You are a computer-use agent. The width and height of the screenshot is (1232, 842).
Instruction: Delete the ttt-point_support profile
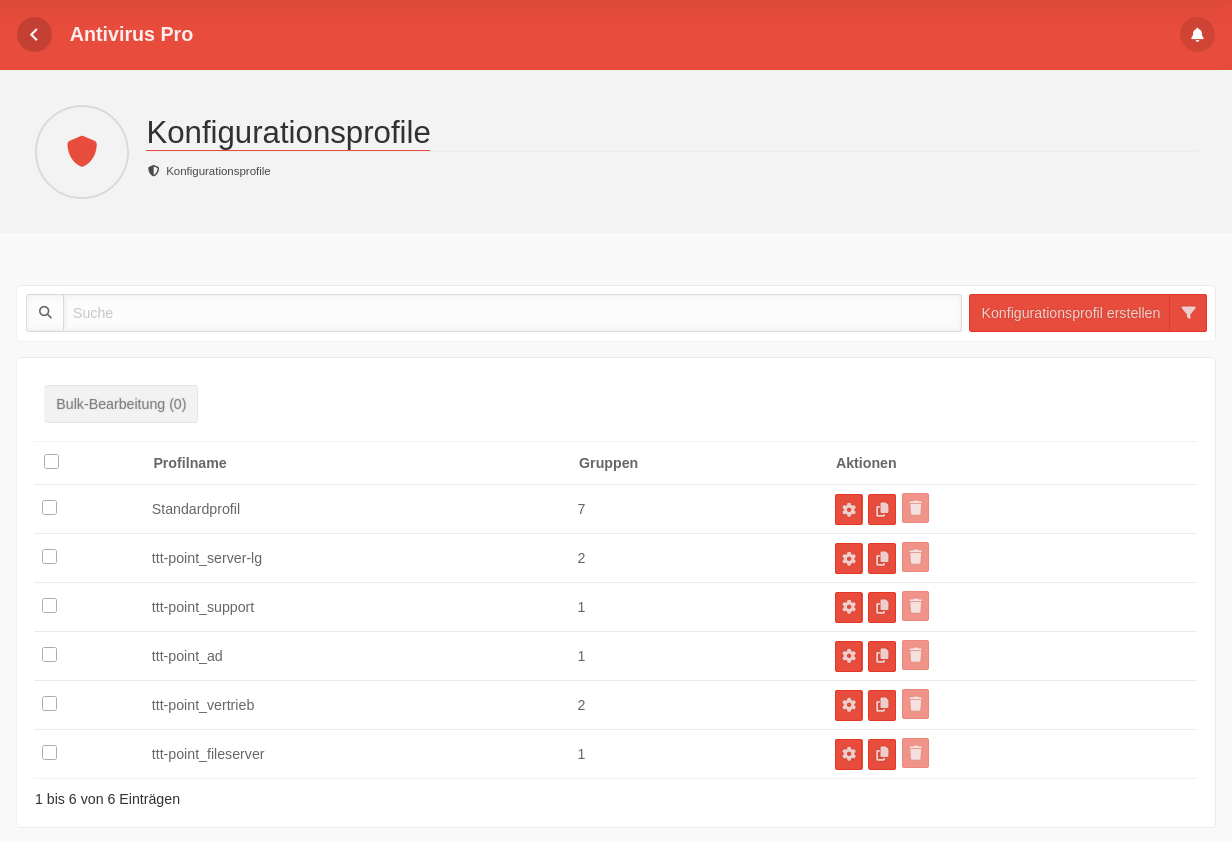[915, 606]
